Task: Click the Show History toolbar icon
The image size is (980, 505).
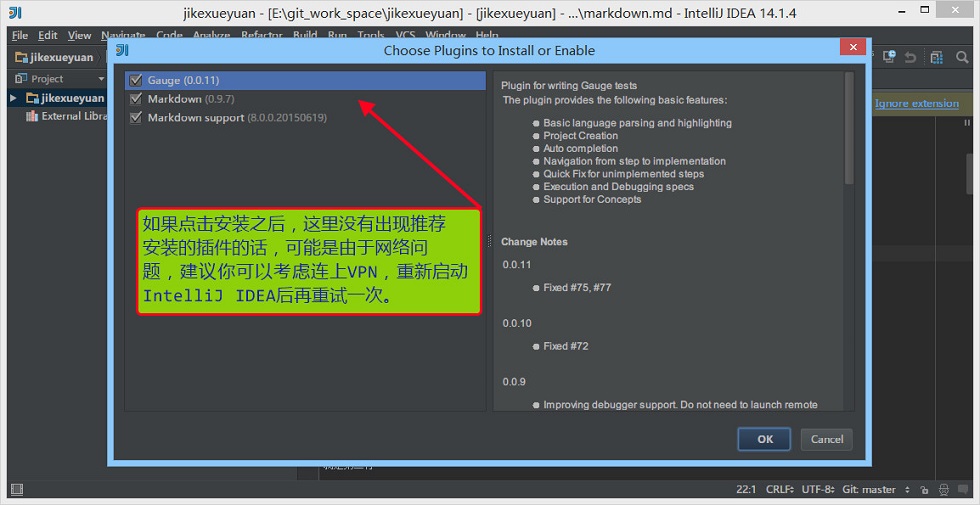Action: (x=889, y=57)
